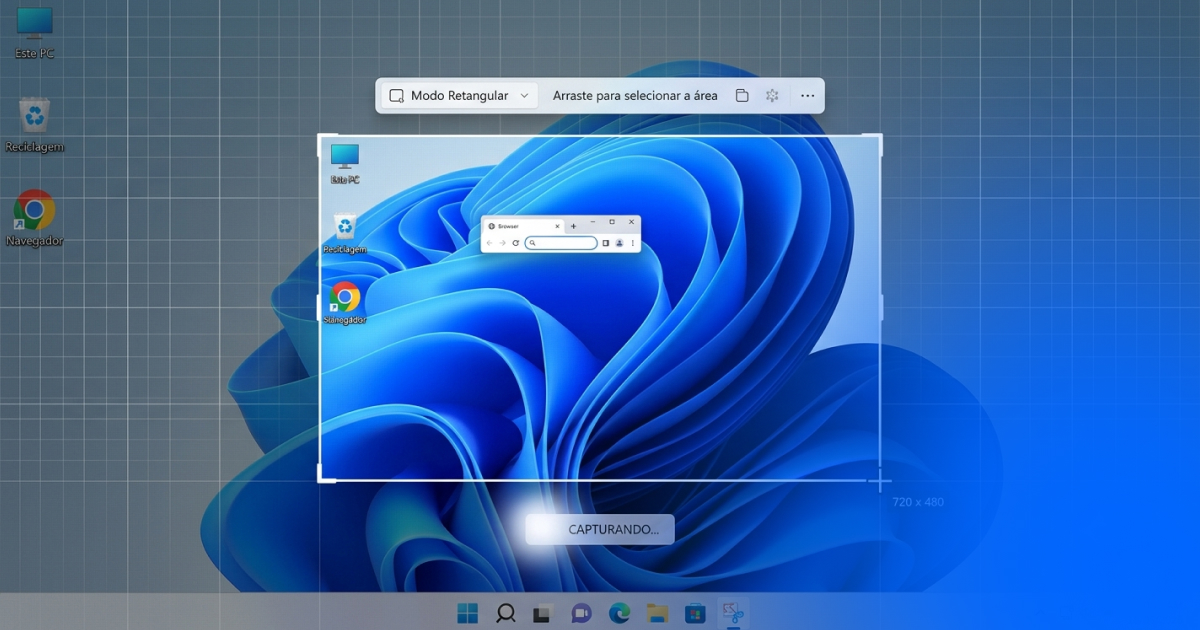The width and height of the screenshot is (1200, 630).
Task: Open a new tab with the plus button
Action: pyautogui.click(x=573, y=226)
